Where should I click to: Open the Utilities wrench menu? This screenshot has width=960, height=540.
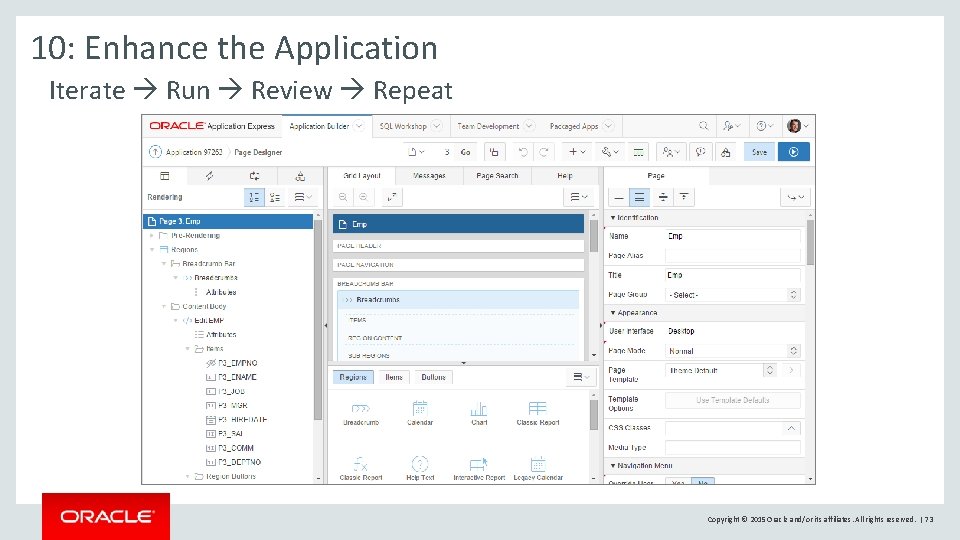(x=610, y=152)
